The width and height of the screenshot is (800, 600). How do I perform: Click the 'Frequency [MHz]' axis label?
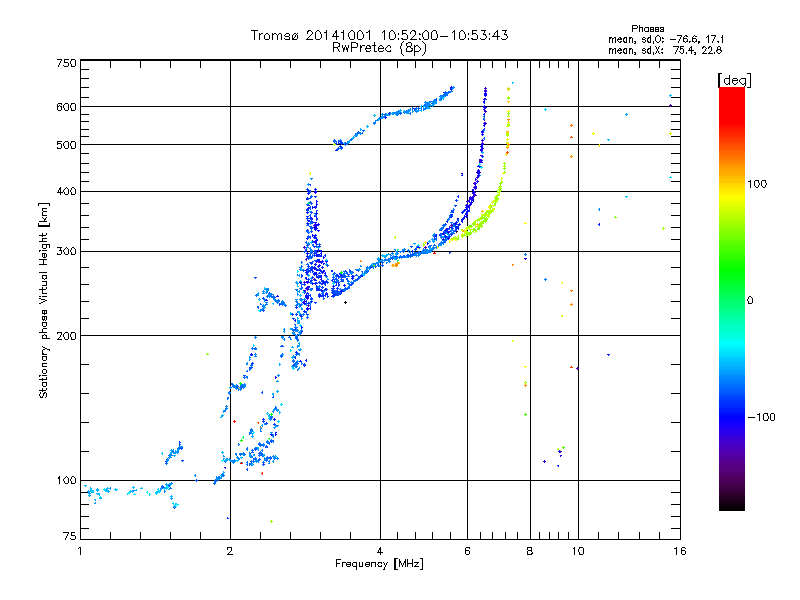(x=379, y=564)
